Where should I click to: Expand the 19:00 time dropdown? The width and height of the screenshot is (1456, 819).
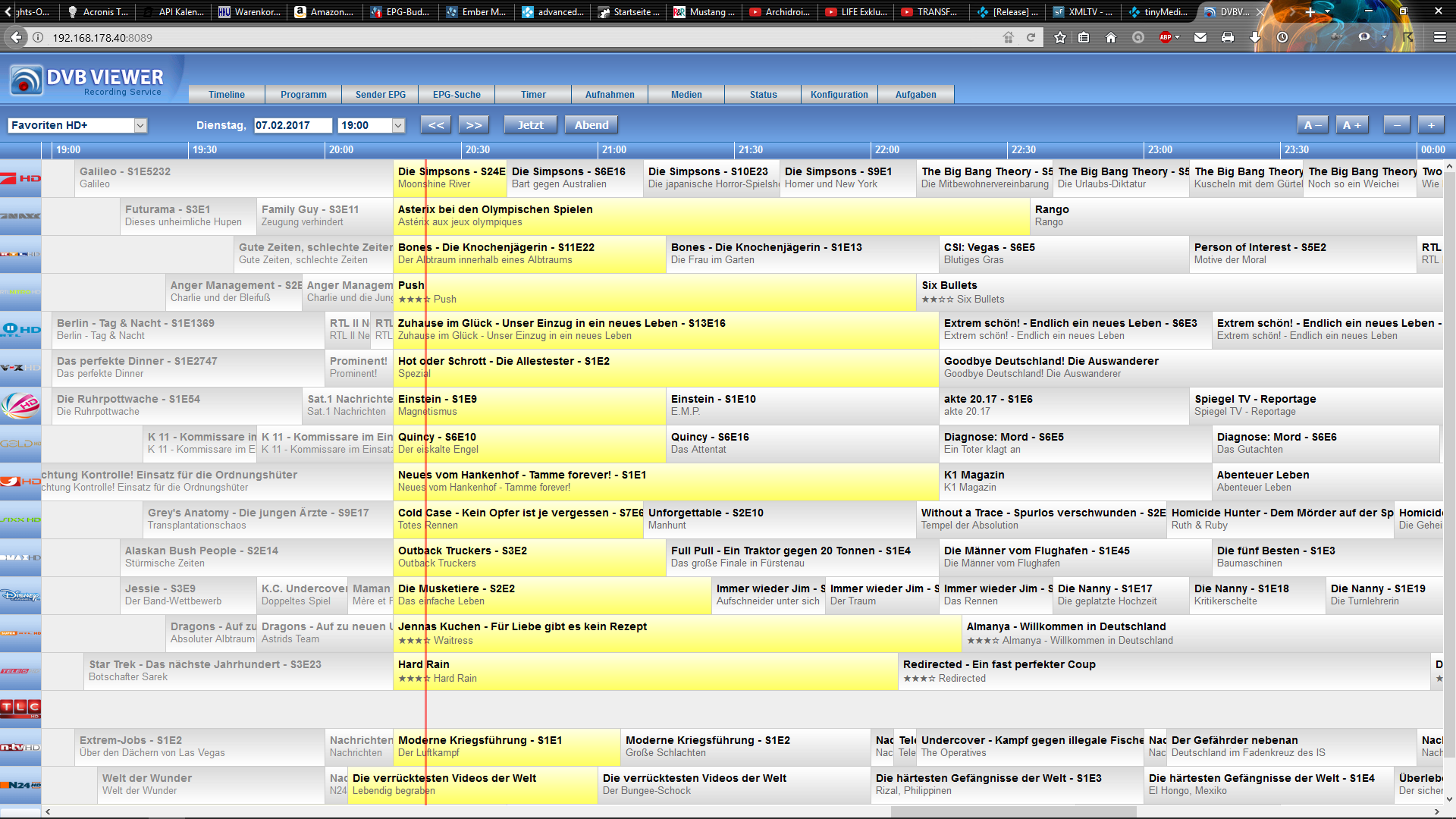398,125
